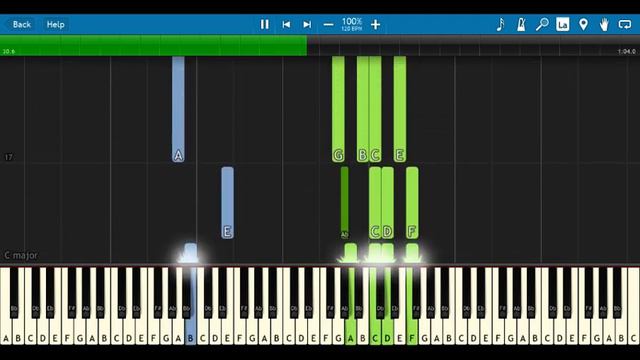Jump to unplayed gray part of progress bar
Viewport: 640px width, 360px height.
[473, 45]
